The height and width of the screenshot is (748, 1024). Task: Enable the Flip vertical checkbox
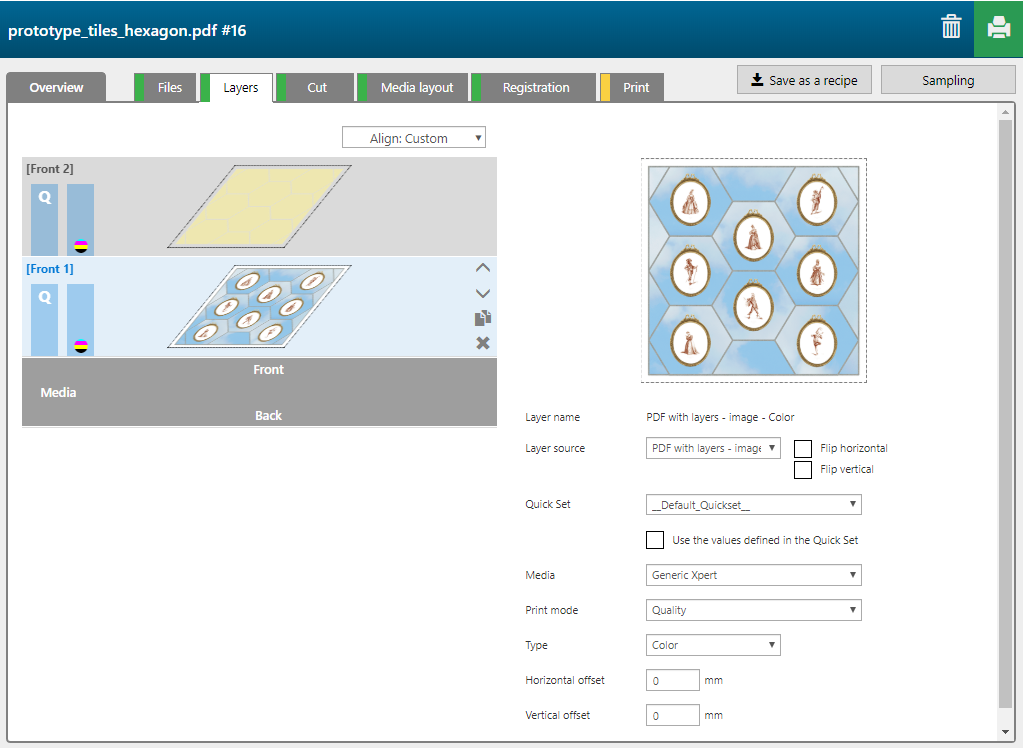tap(802, 469)
